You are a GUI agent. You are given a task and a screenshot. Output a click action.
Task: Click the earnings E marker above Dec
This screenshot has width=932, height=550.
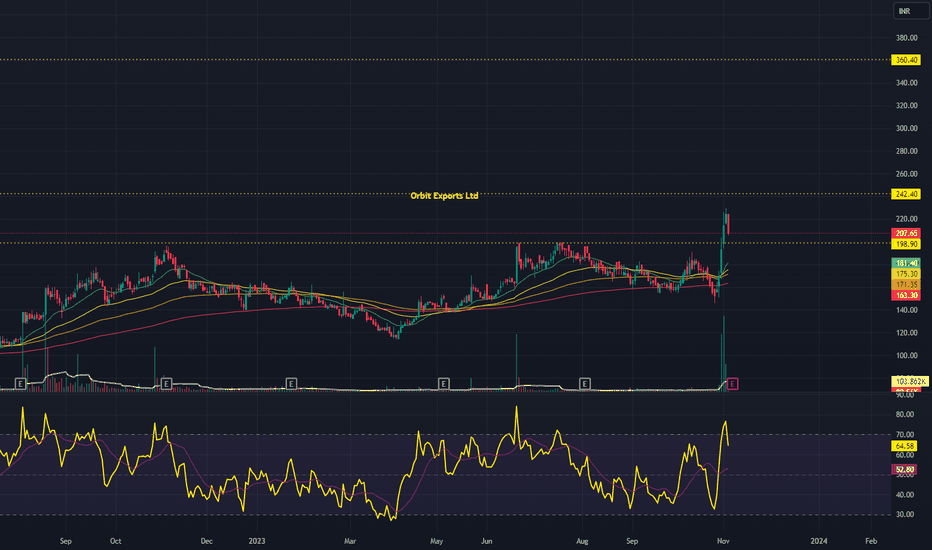coord(166,384)
